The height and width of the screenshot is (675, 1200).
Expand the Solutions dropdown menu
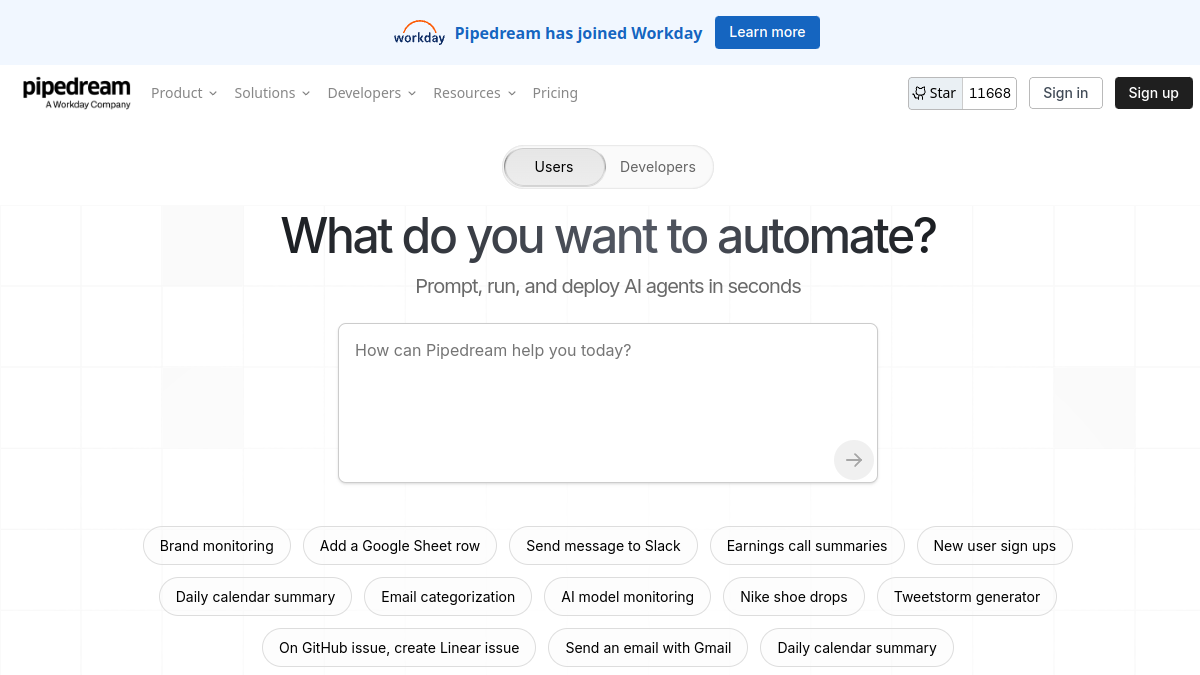(x=272, y=93)
